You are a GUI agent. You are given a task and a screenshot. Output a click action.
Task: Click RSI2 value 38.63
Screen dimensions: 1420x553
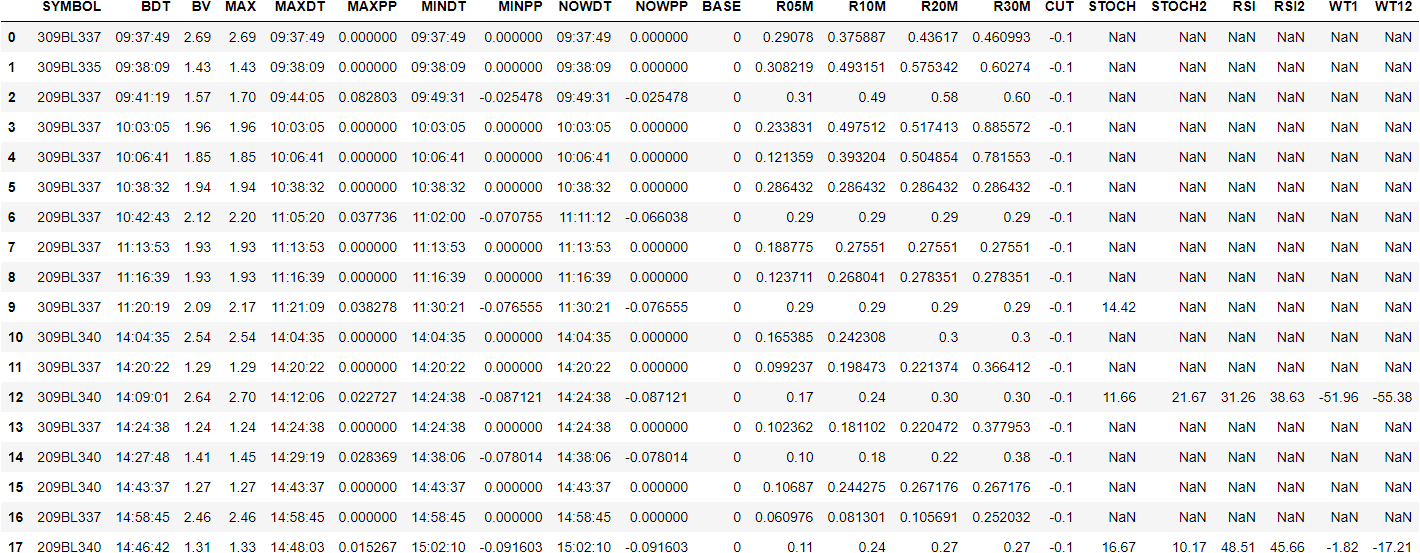point(1289,397)
